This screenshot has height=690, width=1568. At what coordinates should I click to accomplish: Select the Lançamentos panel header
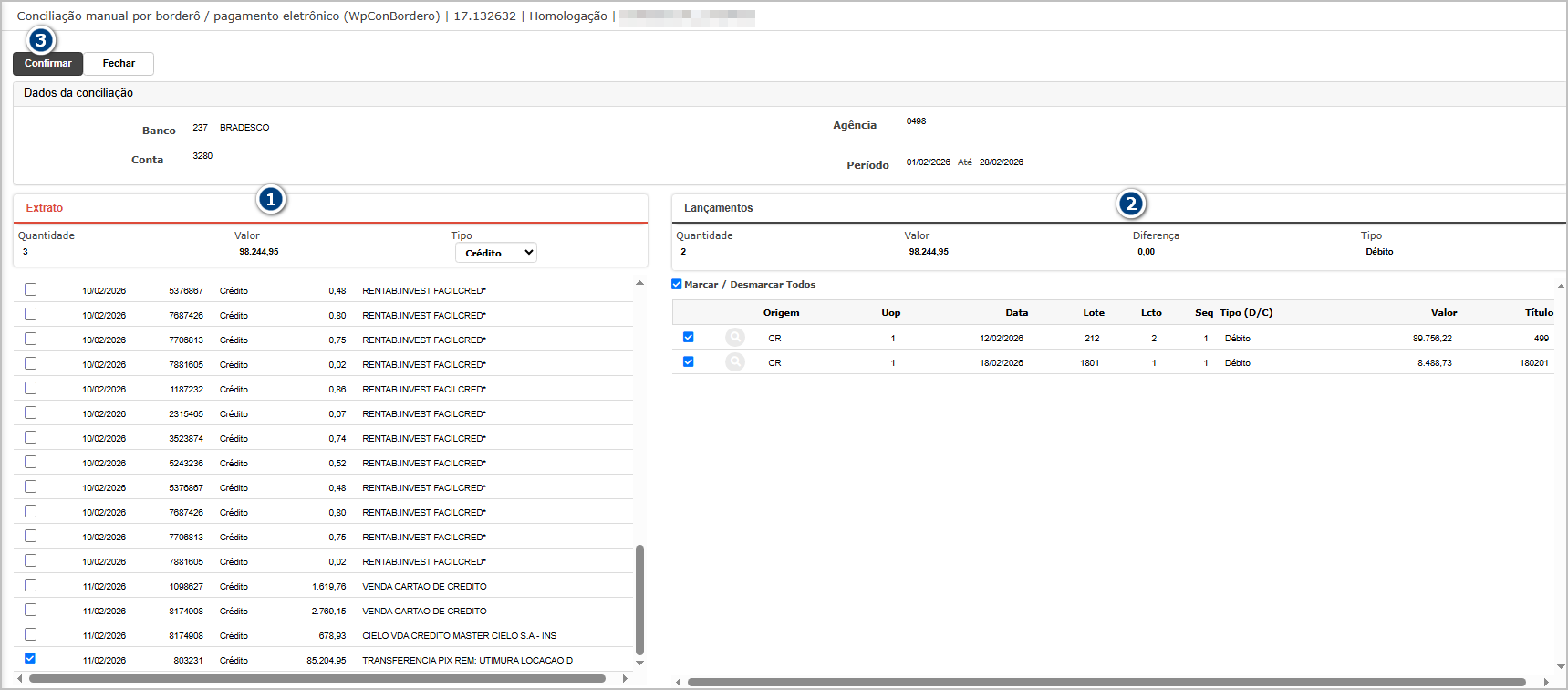(x=719, y=208)
